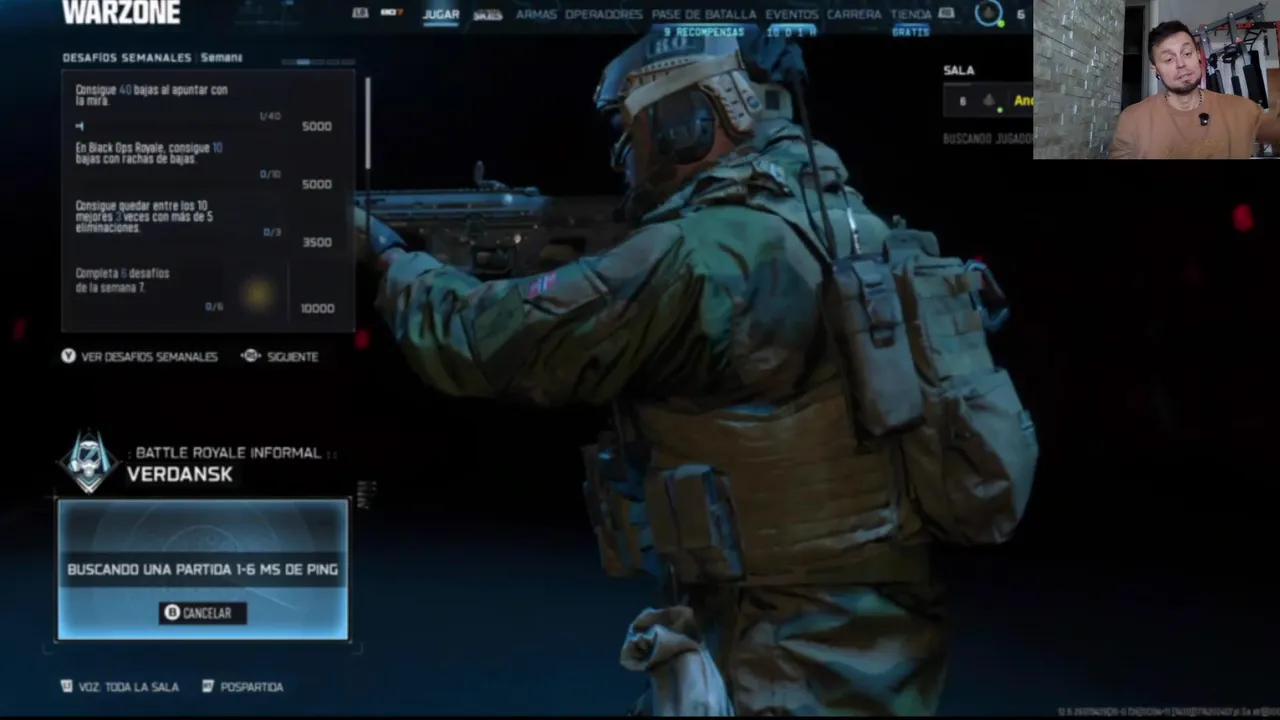Open the lobby player card in SALA
Viewport: 1280px width, 720px height.
click(988, 101)
